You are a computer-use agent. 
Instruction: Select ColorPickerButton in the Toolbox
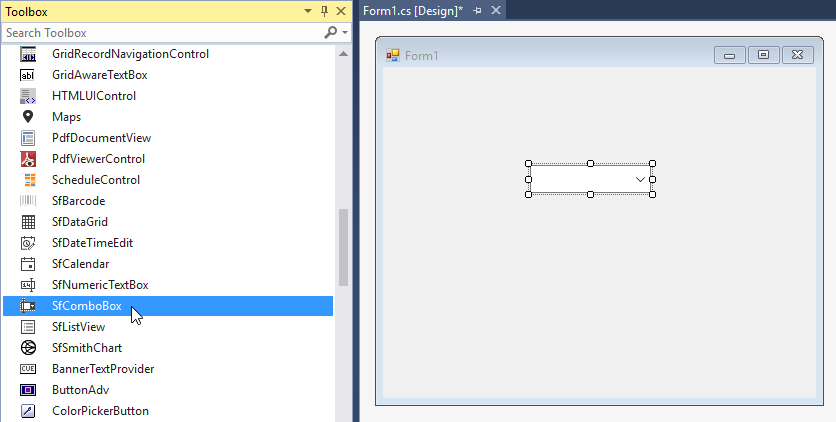point(100,411)
